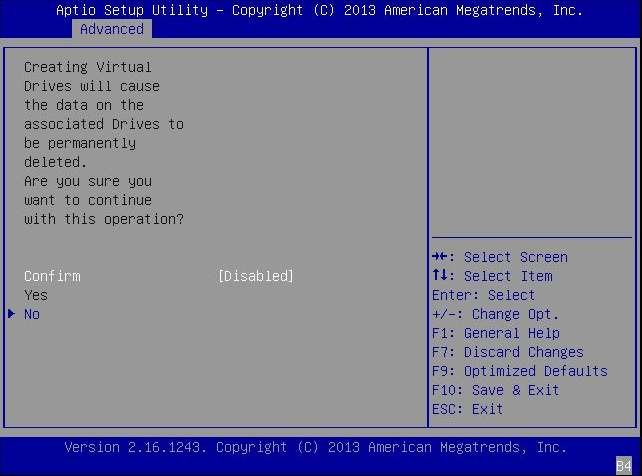The width and height of the screenshot is (642, 476).
Task: Click the 'with this operation?' text line
Action: tap(104, 219)
